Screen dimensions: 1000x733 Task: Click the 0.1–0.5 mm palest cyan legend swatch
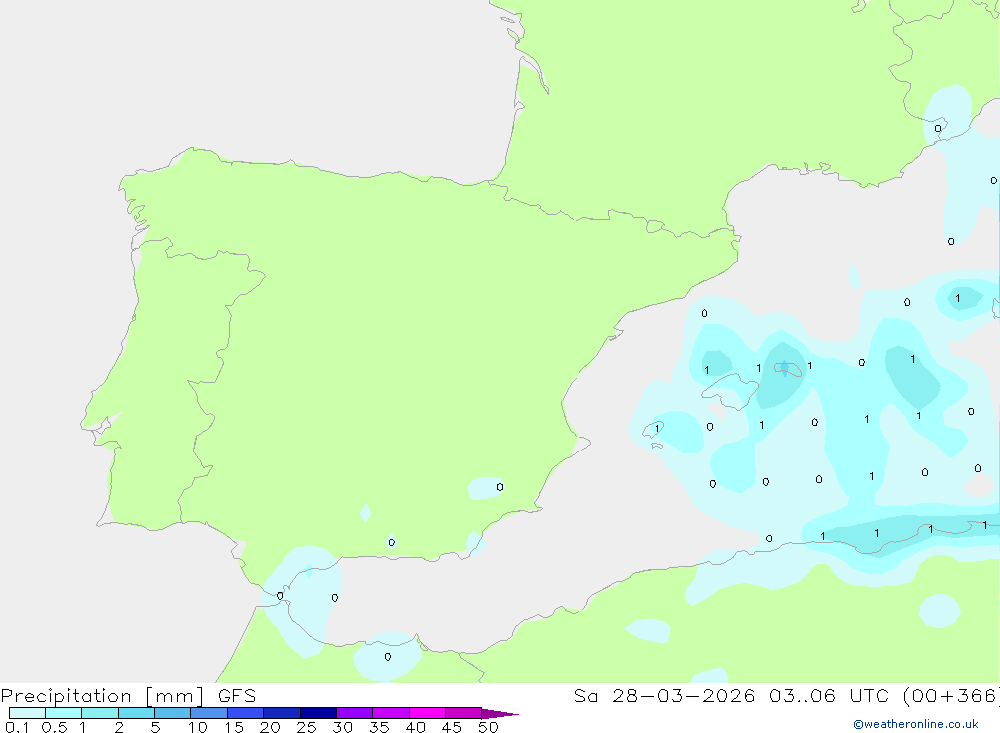coord(27,713)
